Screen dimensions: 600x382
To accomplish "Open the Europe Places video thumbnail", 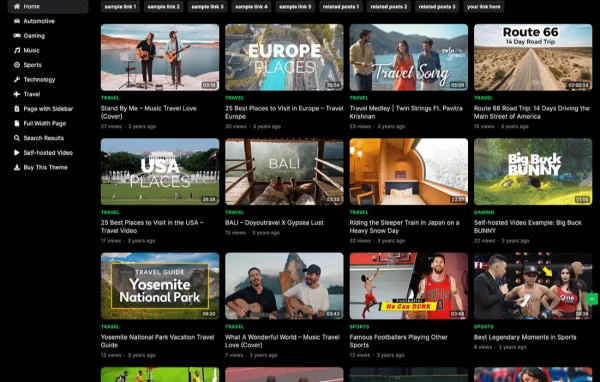I will [x=284, y=57].
